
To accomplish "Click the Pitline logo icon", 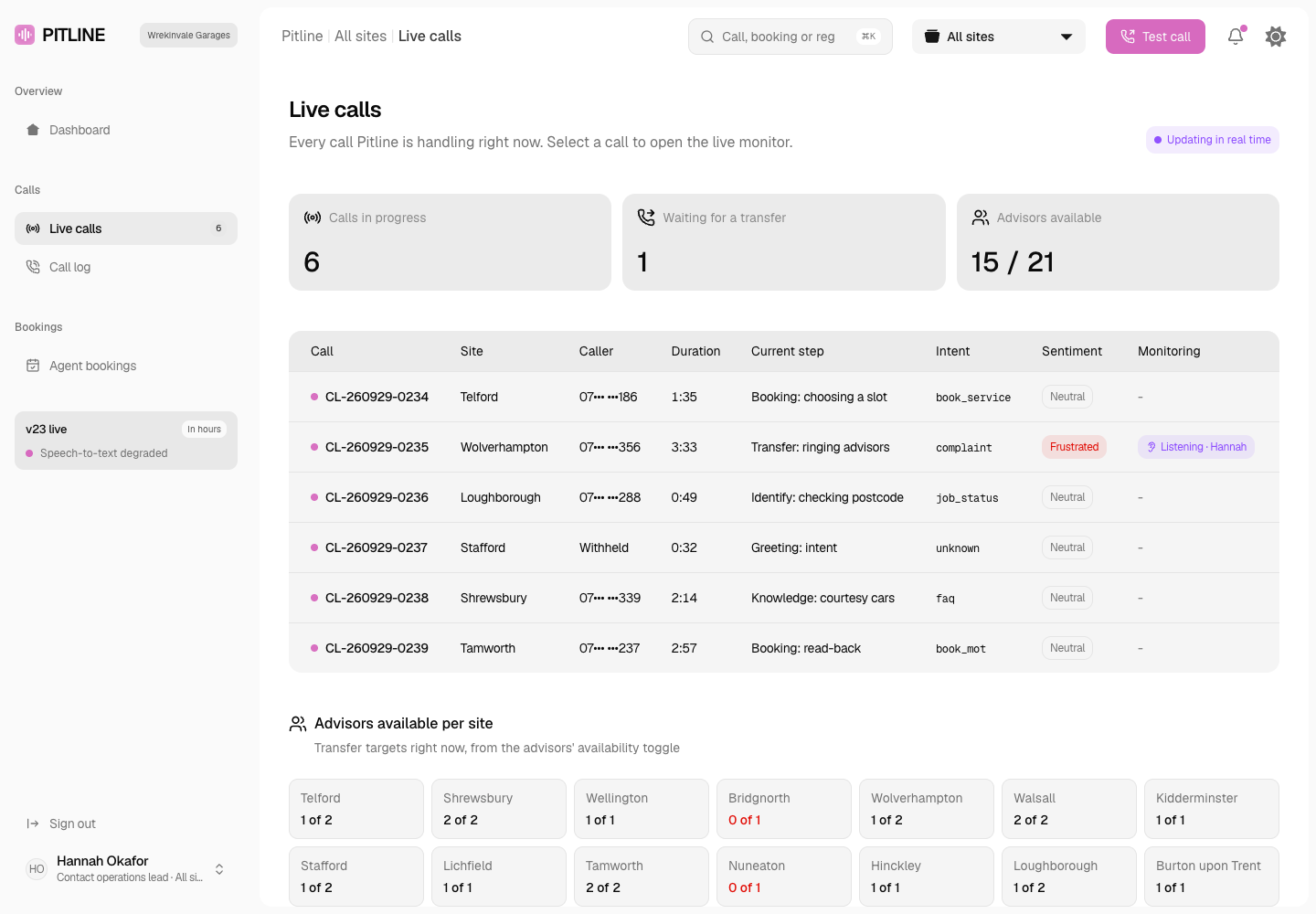I will click(x=25, y=35).
